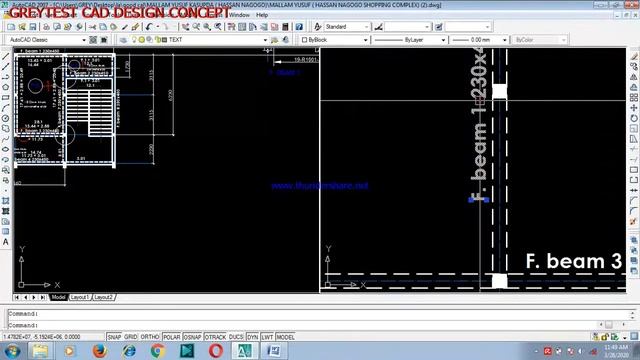Click the Open file icon
The width and height of the screenshot is (640, 360).
point(22,27)
